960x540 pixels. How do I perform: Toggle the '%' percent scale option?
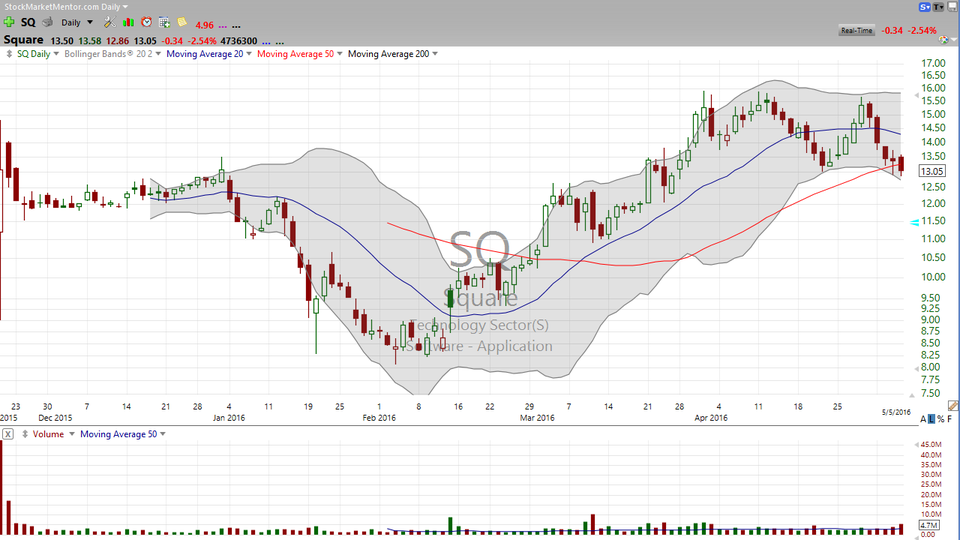(941, 419)
